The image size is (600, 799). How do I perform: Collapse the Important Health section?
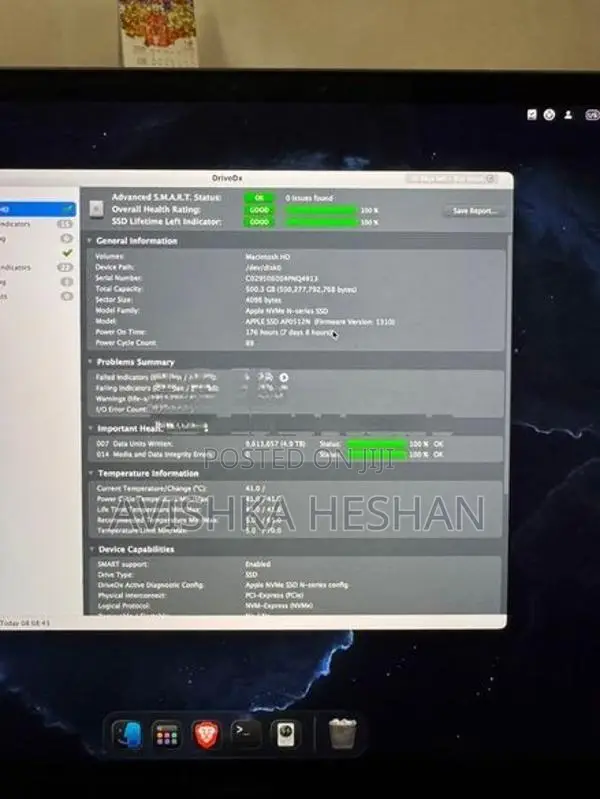tap(91, 428)
